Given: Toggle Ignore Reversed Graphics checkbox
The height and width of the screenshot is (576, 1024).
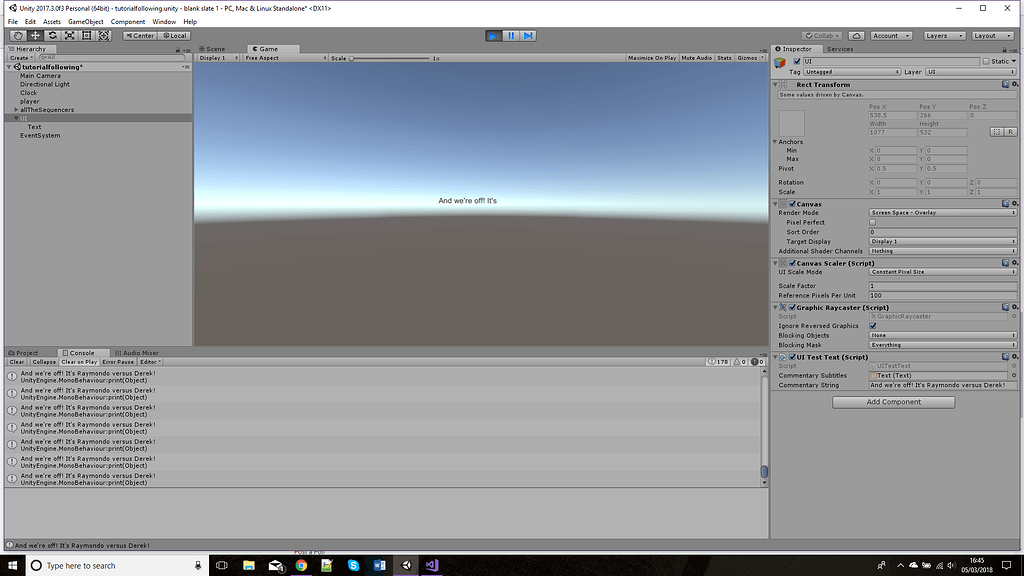Looking at the screenshot, I should tap(874, 325).
